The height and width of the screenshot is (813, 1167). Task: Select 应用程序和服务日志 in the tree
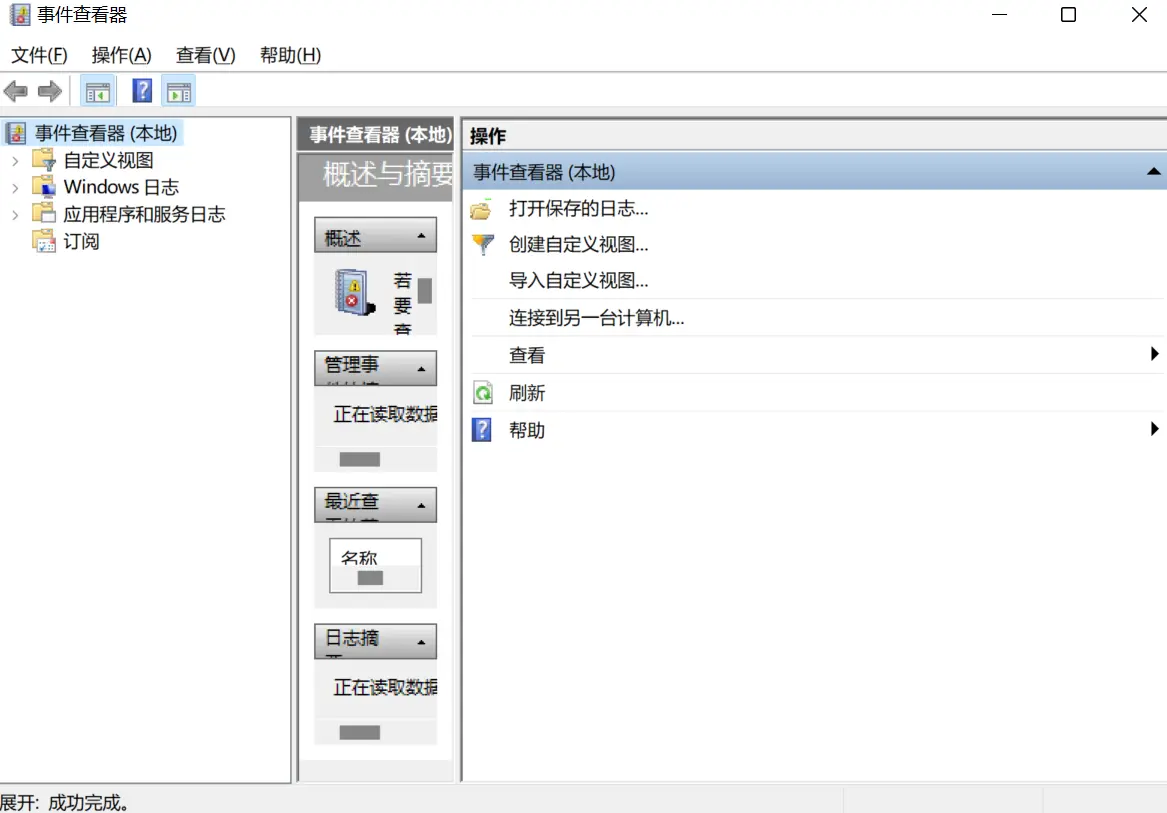click(144, 214)
